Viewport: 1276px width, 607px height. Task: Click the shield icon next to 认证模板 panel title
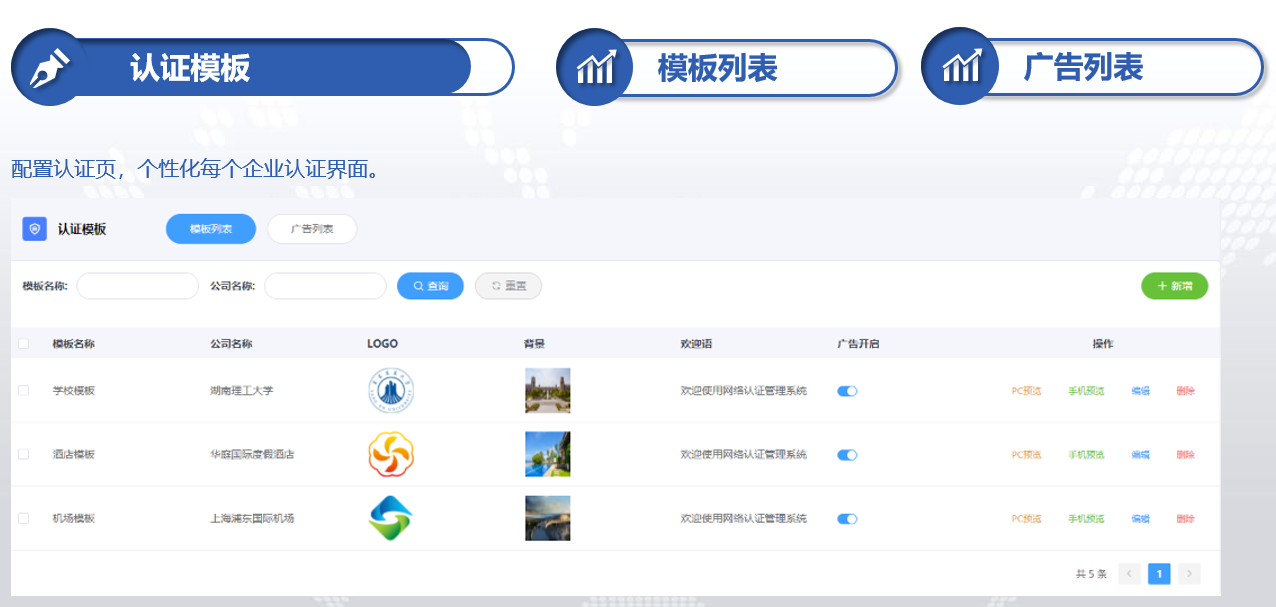35,229
